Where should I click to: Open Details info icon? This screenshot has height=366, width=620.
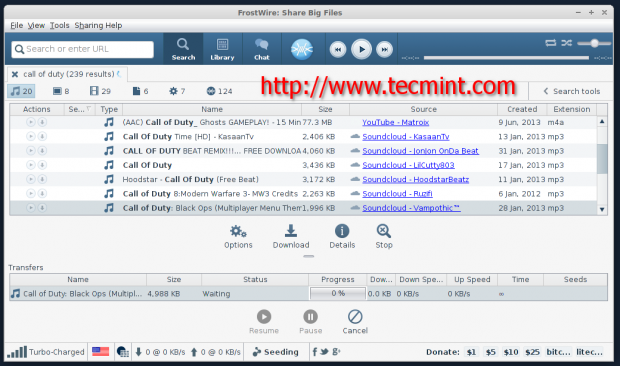(342, 231)
